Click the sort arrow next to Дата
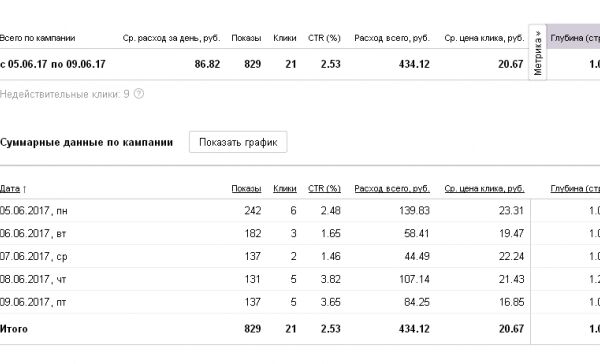Viewport: 600px width, 364px height. [x=24, y=189]
